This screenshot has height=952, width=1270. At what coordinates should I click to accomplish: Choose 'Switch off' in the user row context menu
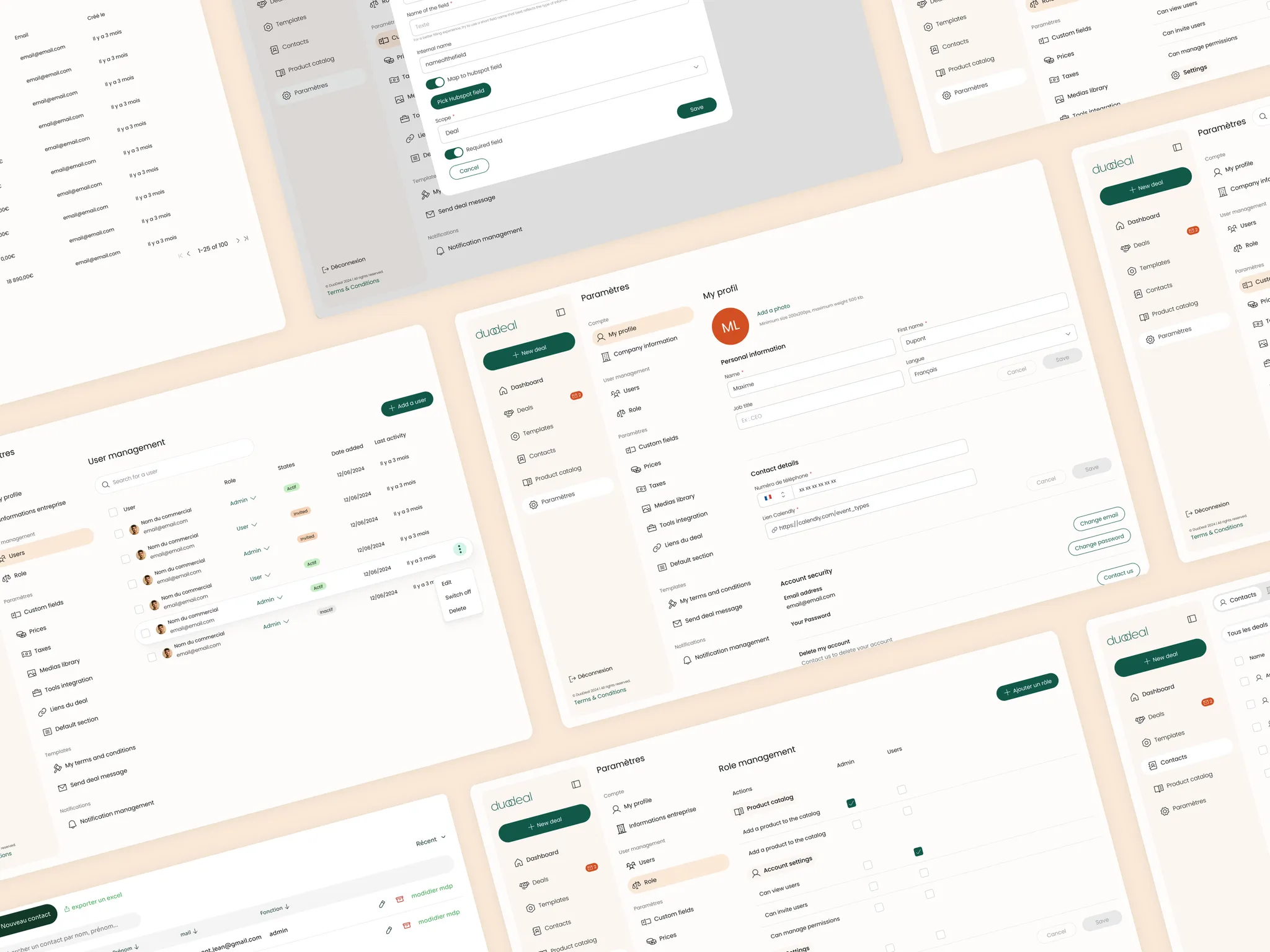[458, 594]
